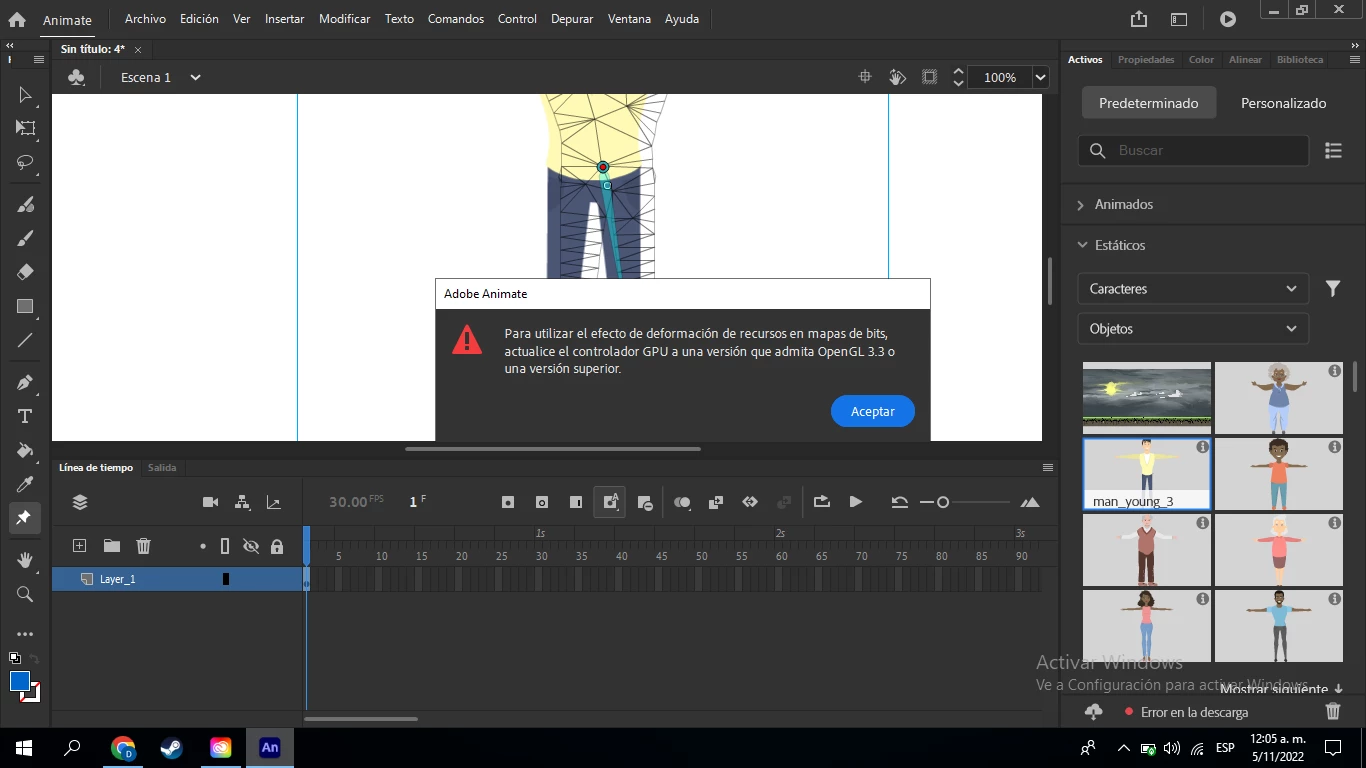This screenshot has height=768, width=1366.
Task: Toggle onion skin in the timeline
Action: 682,502
